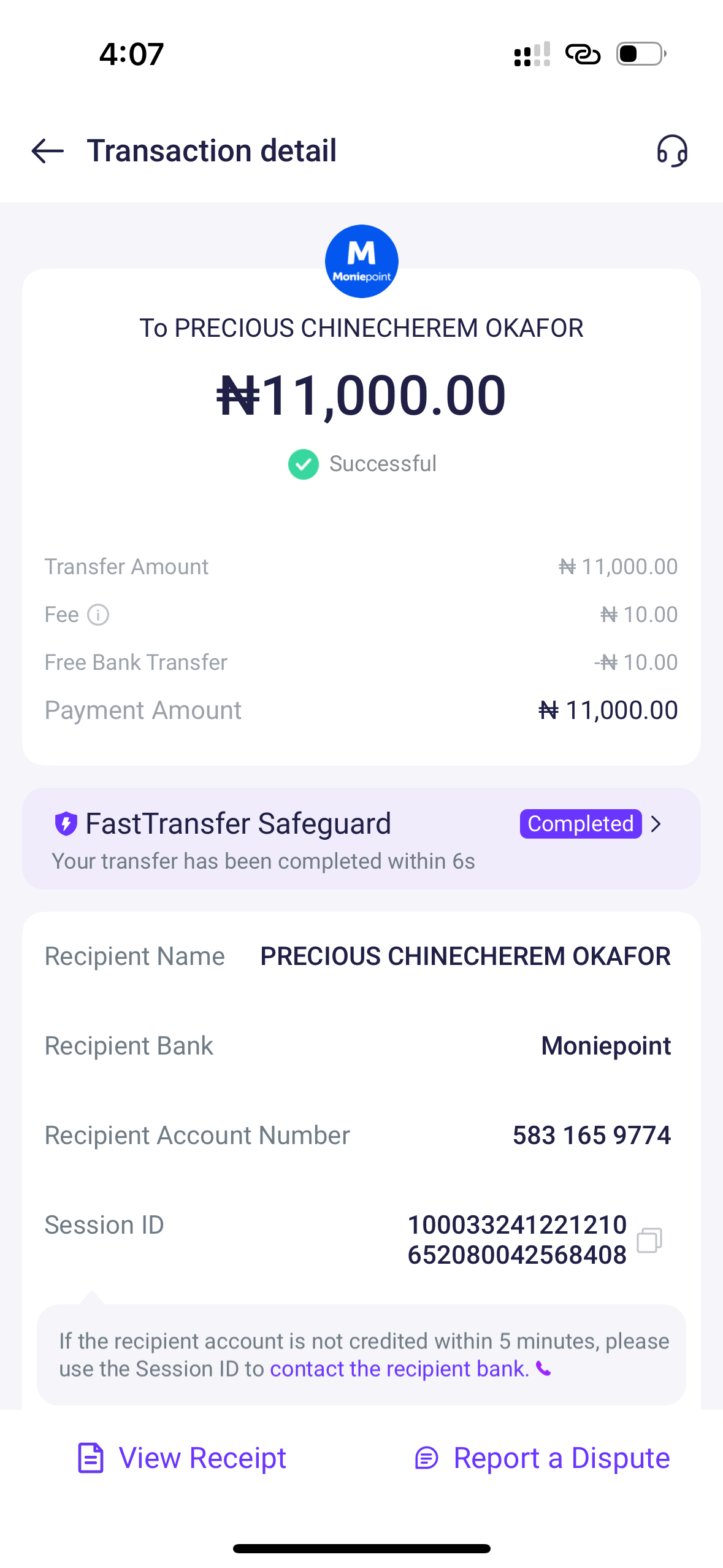
Task: Tap the battery indicator in status bar
Action: click(640, 54)
